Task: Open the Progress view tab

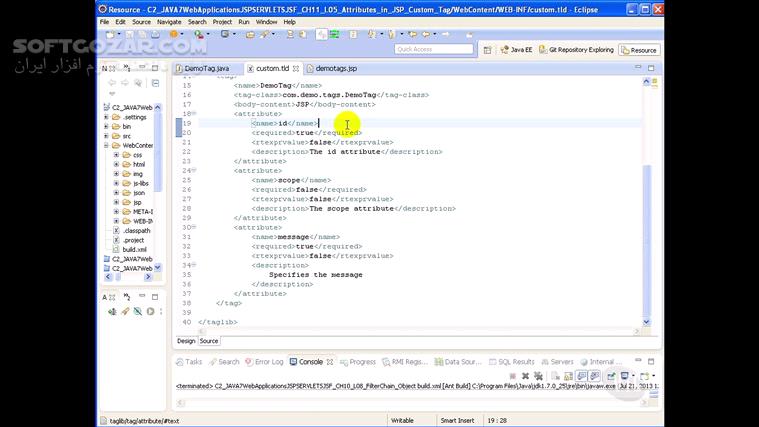Action: pyautogui.click(x=358, y=362)
